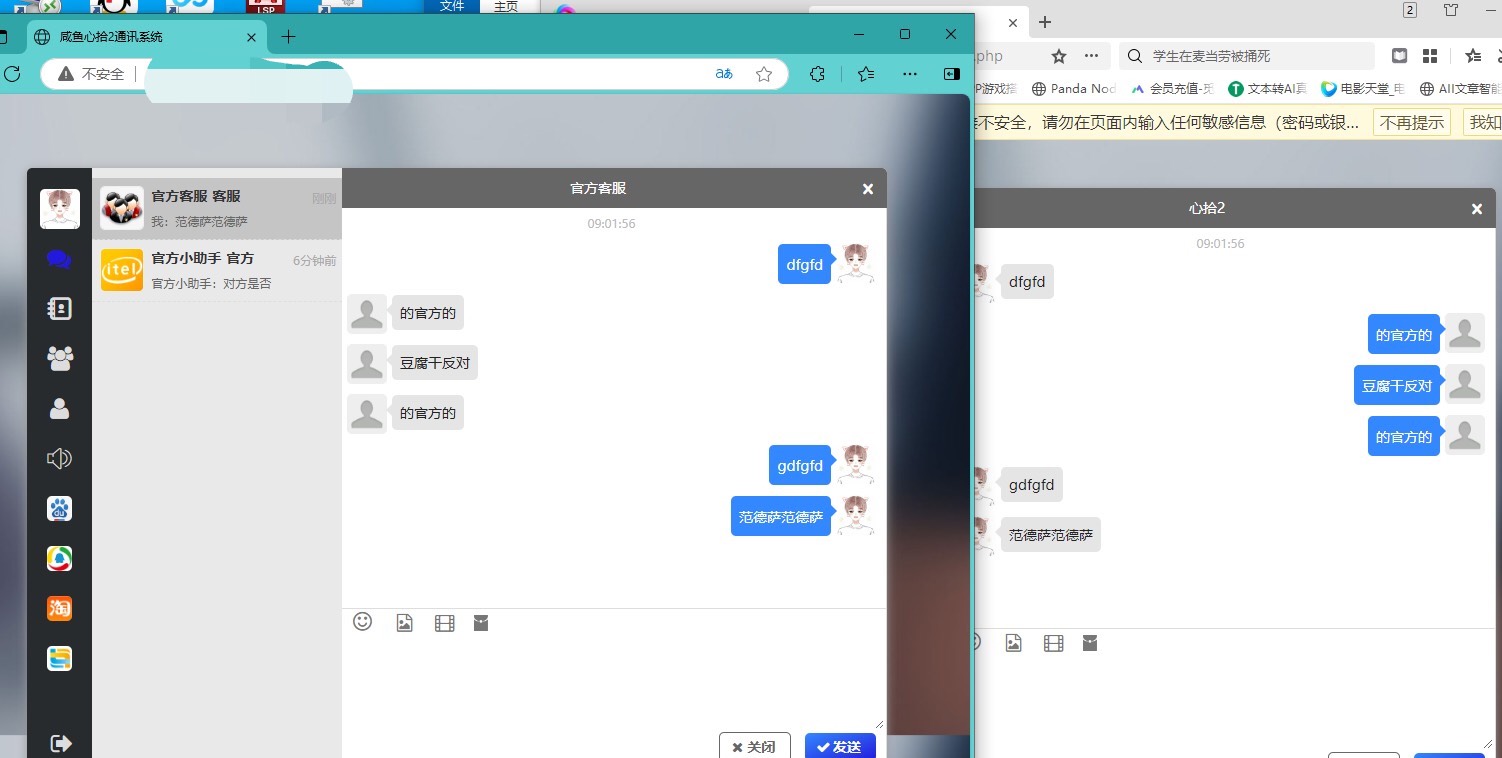The width and height of the screenshot is (1502, 758).
Task: Add page to favorites with star icon in front browser
Action: (x=764, y=74)
